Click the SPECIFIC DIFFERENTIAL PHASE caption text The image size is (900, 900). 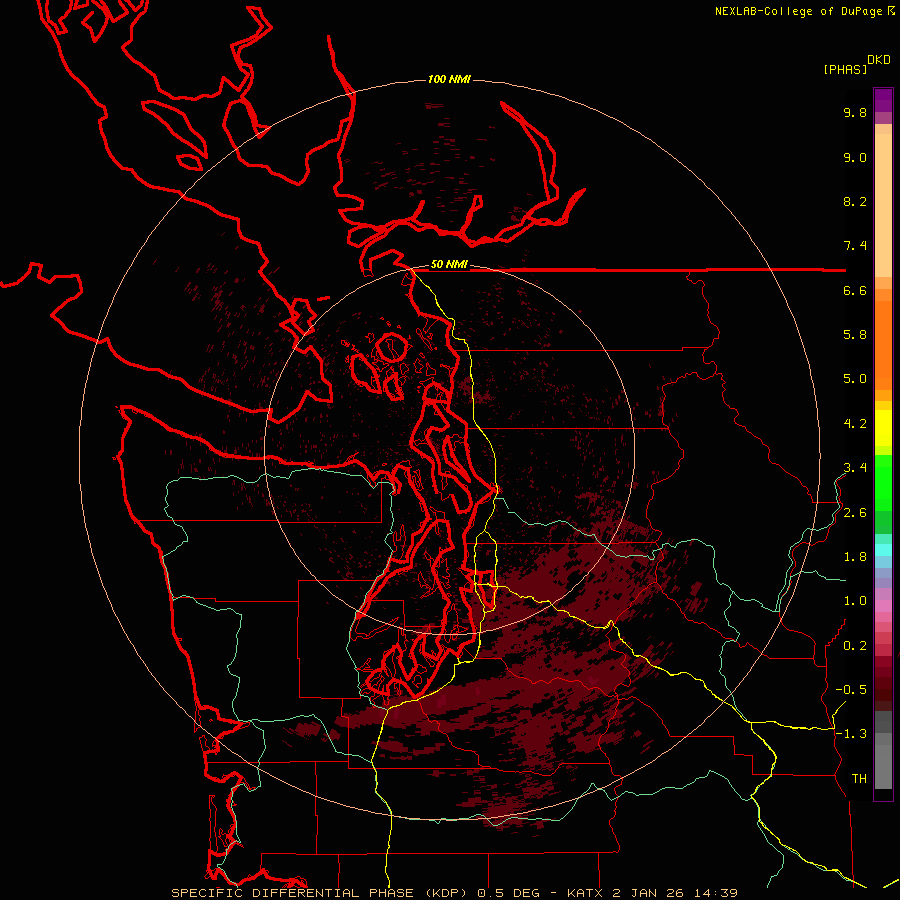292,893
